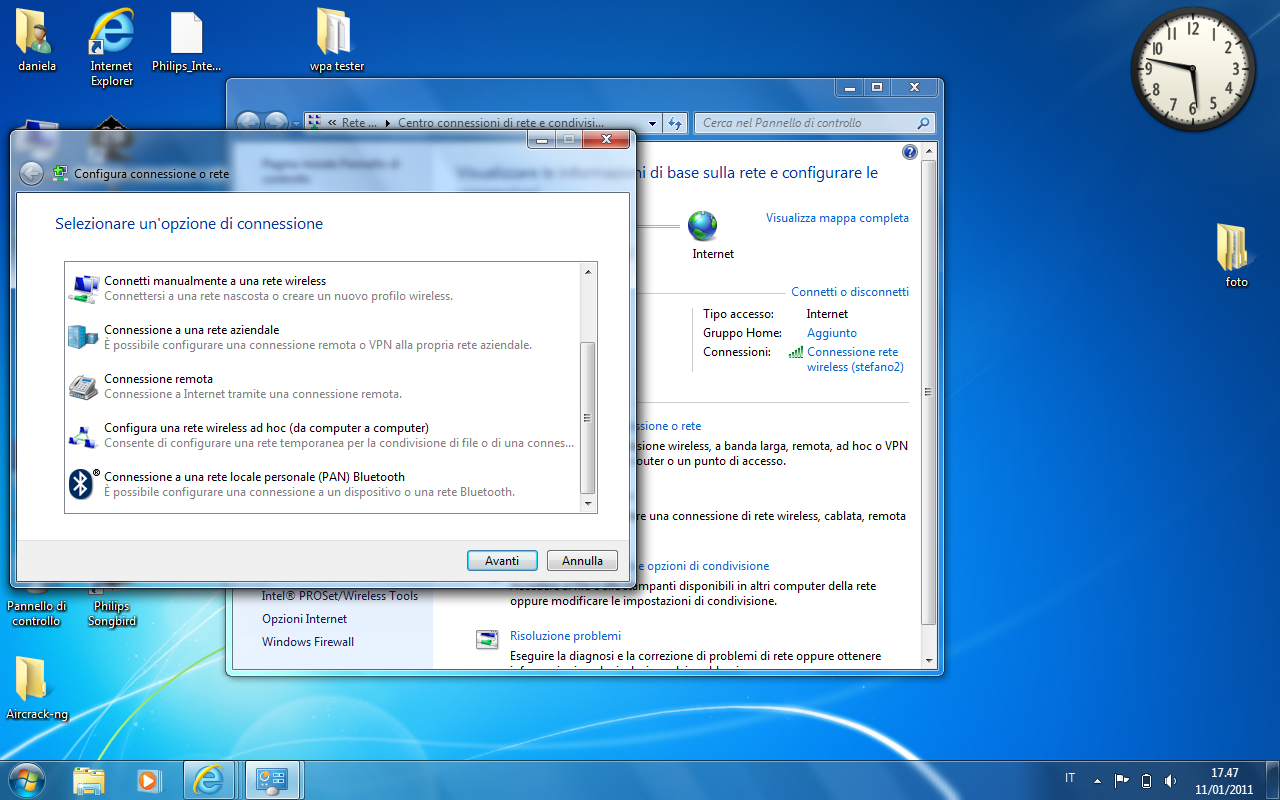Click the Centro connessioni di rete breadcrumb
The width and height of the screenshot is (1280, 800).
[501, 123]
